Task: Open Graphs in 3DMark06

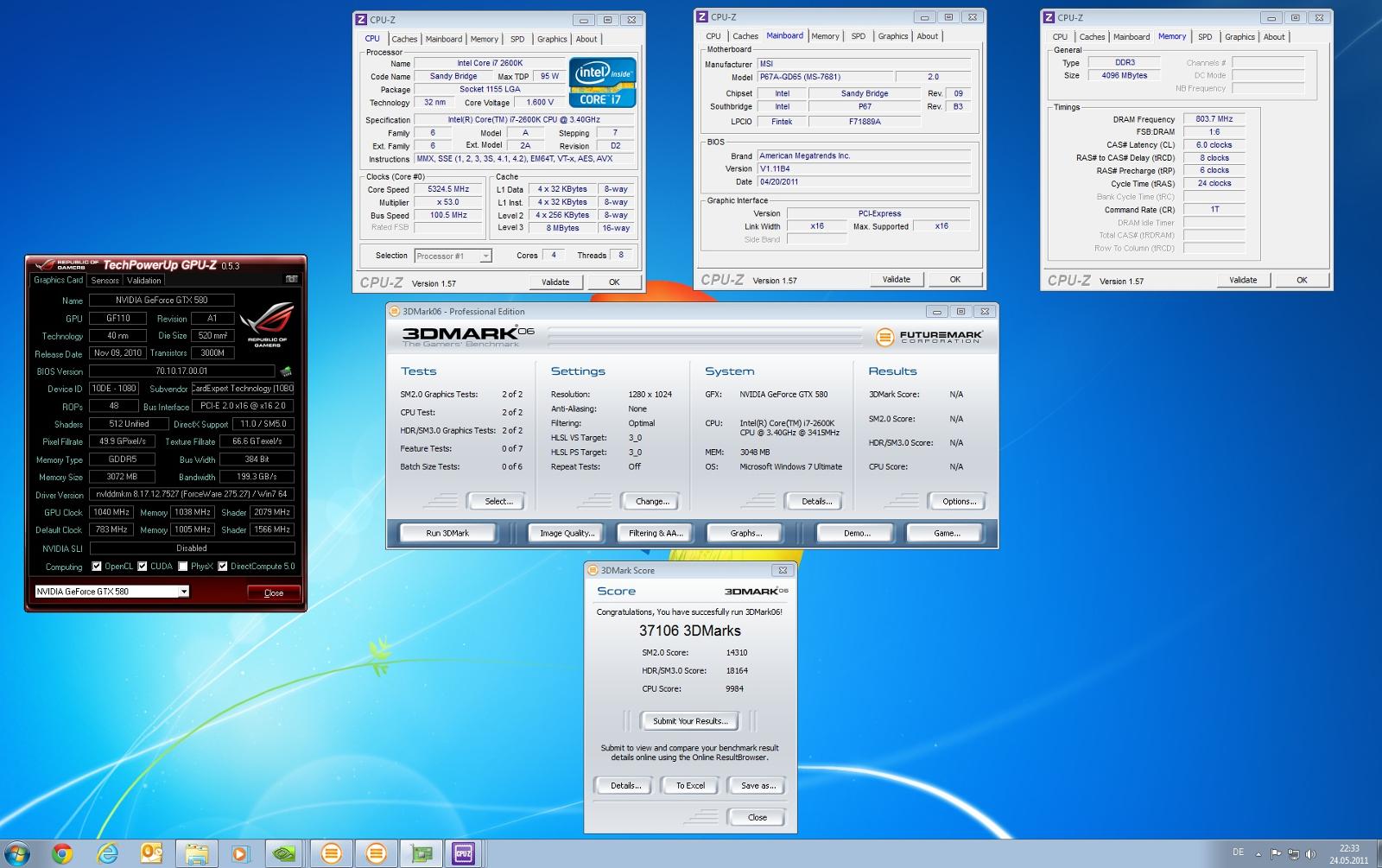Action: (x=745, y=533)
